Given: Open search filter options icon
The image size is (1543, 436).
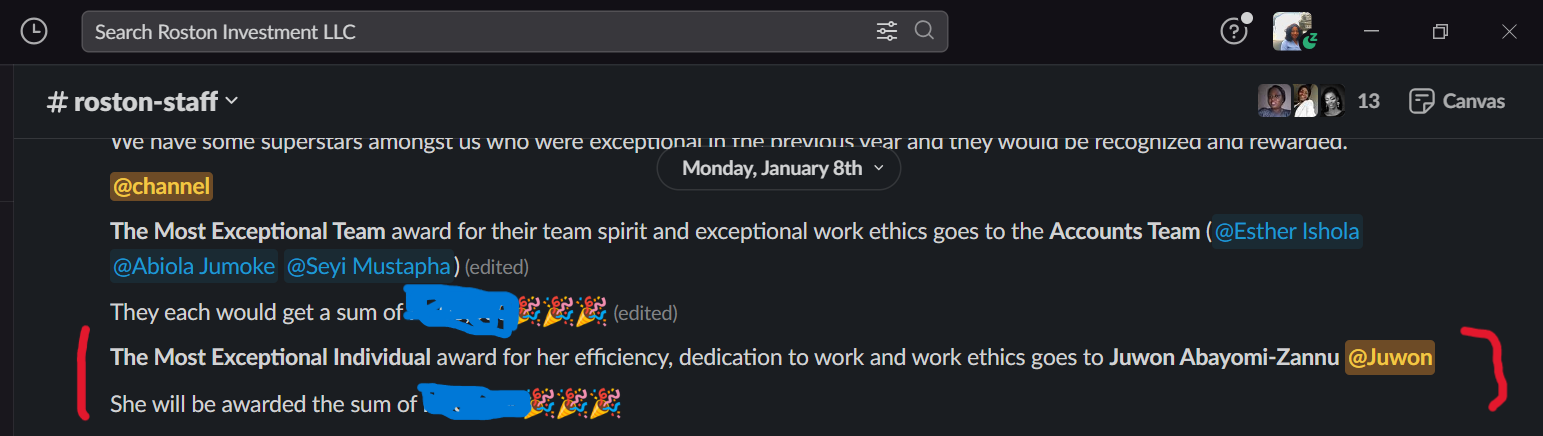Looking at the screenshot, I should [887, 31].
